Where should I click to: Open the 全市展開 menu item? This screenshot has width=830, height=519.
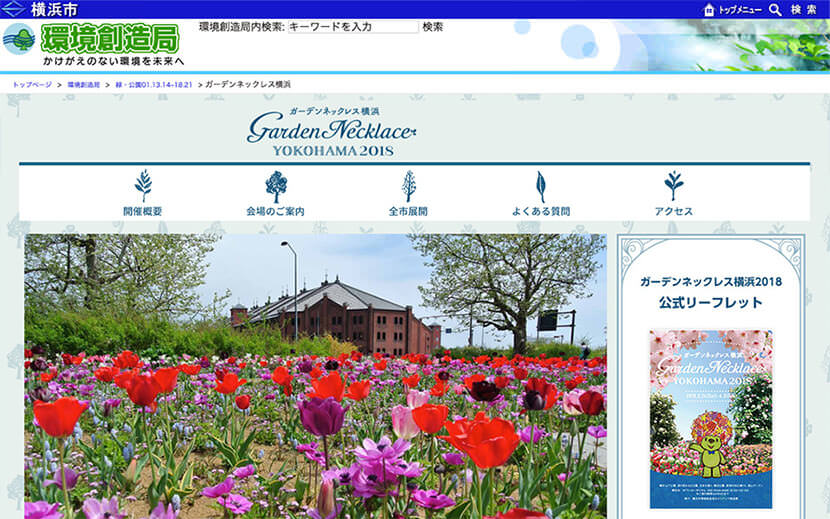[408, 211]
